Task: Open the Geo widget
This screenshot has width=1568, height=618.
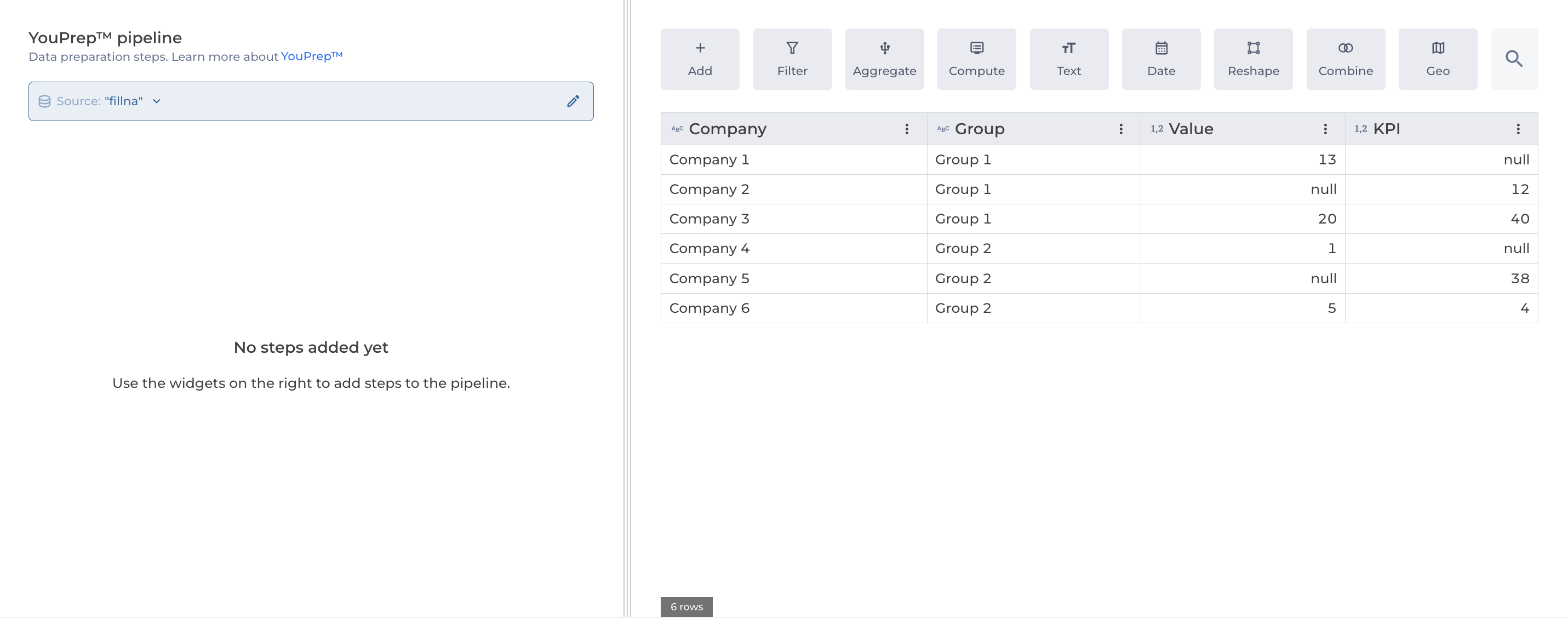Action: (x=1437, y=59)
